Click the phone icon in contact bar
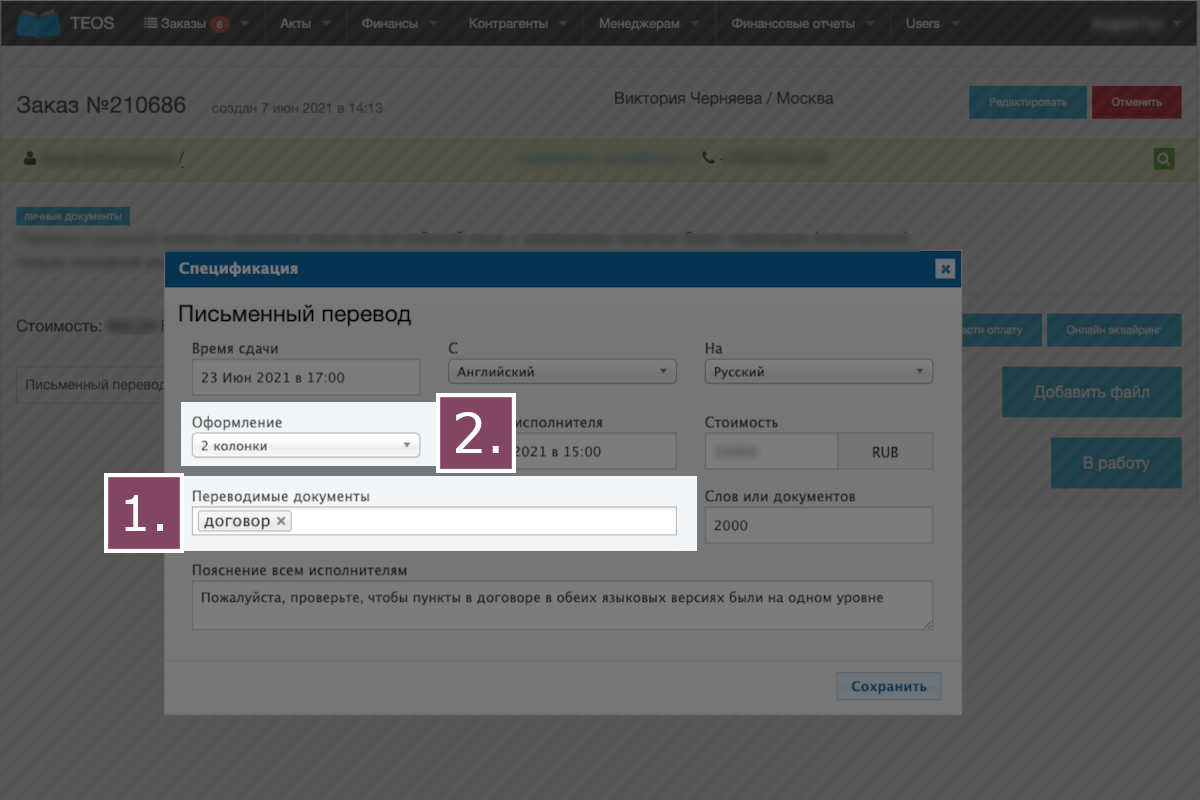Screen dimensions: 1200x800 click(x=709, y=158)
